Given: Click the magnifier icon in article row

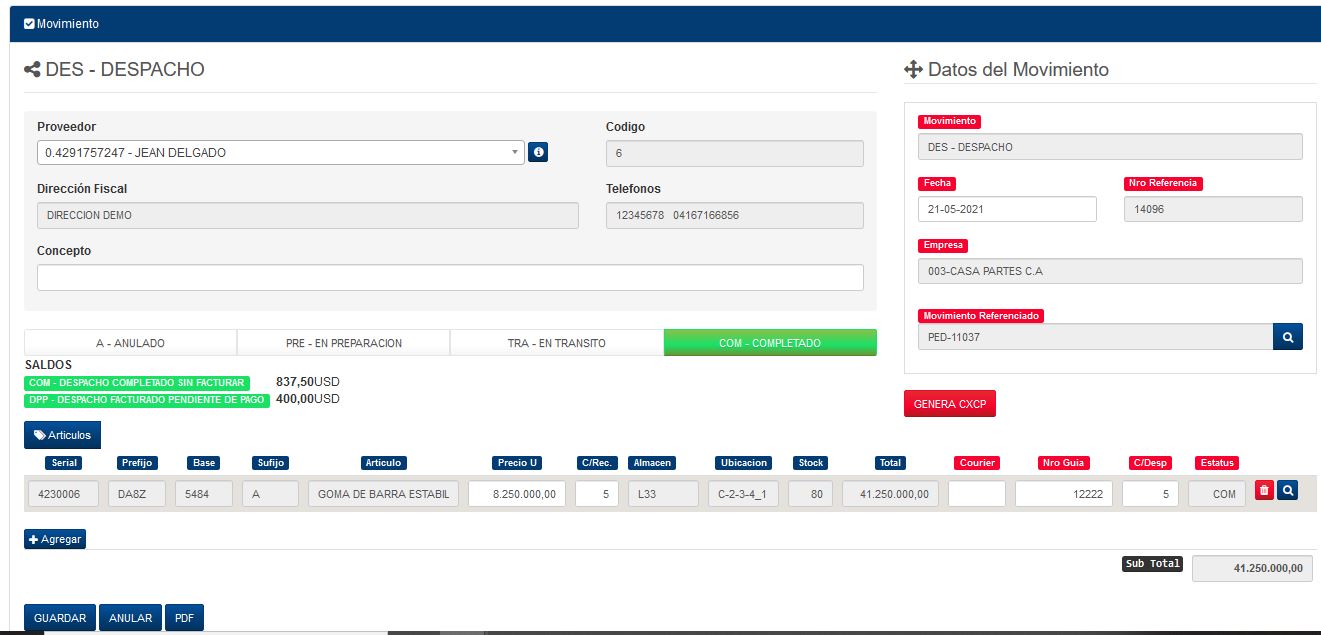Looking at the screenshot, I should coord(1288,490).
